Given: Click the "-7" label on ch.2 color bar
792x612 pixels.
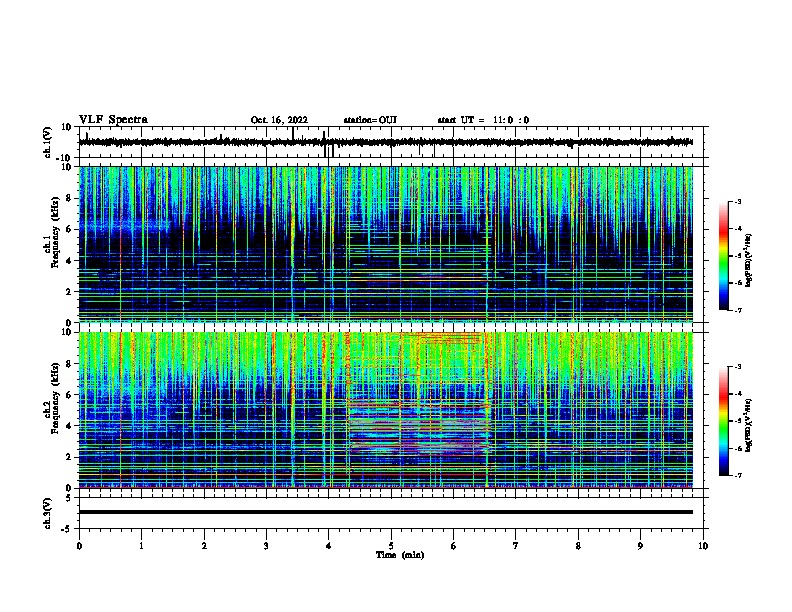Looking at the screenshot, I should point(737,475).
